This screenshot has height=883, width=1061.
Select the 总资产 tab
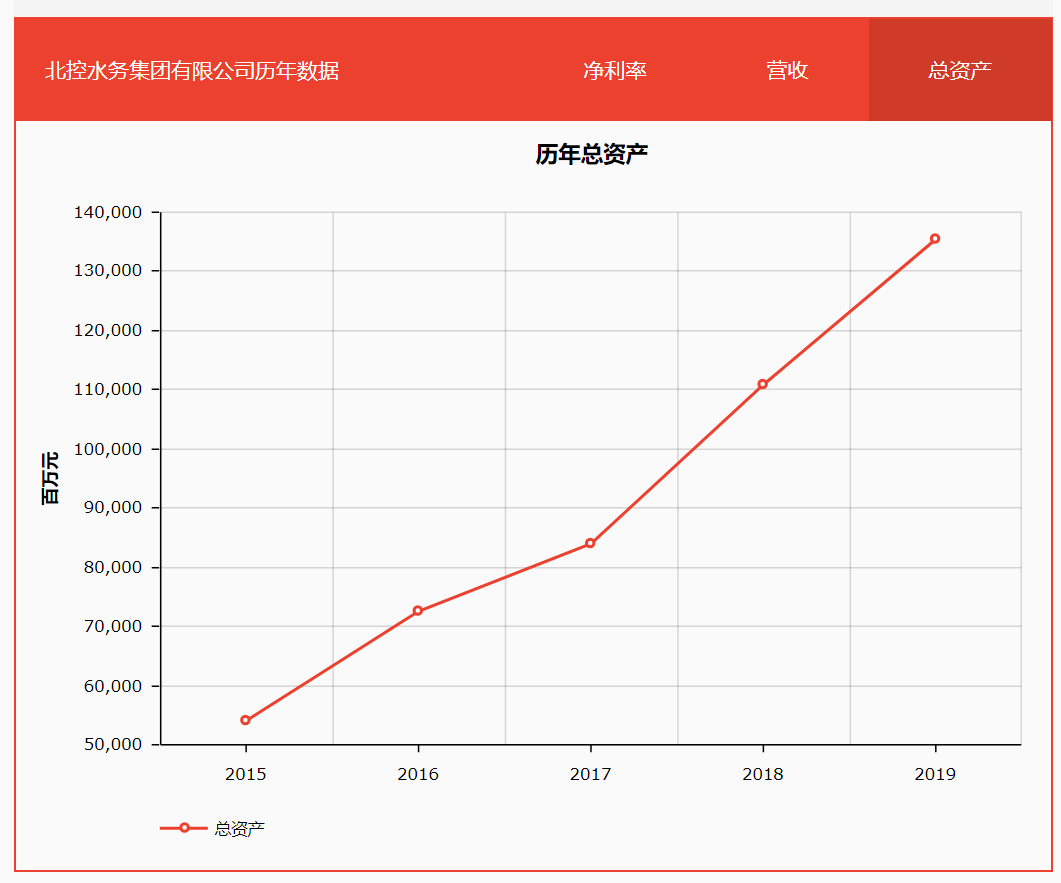point(960,70)
